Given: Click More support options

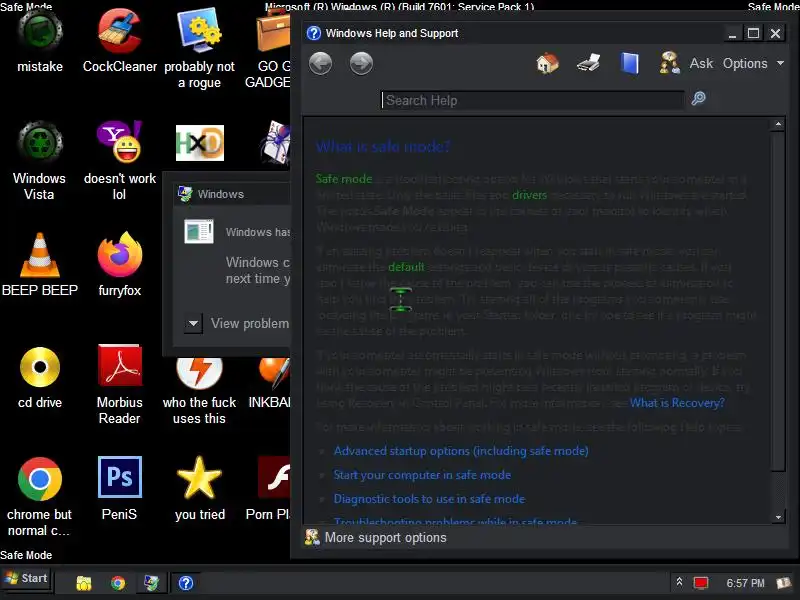Looking at the screenshot, I should [x=376, y=537].
